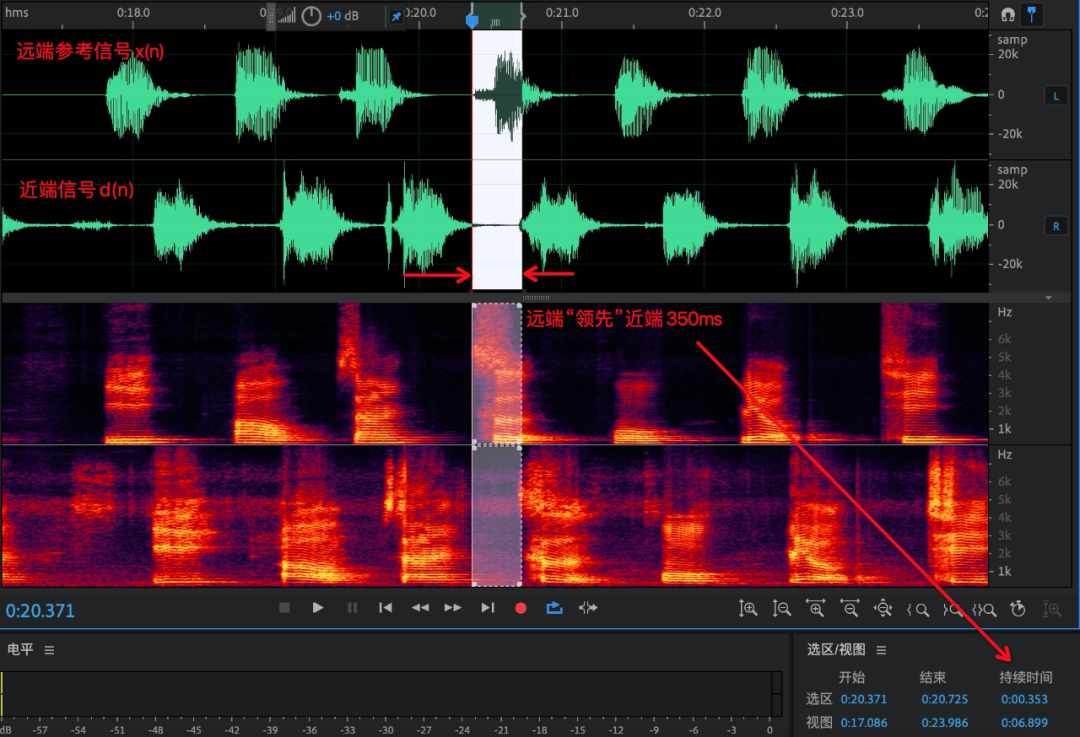The height and width of the screenshot is (737, 1080).
Task: Adjust the HUD volume gain knob
Action: [x=311, y=16]
